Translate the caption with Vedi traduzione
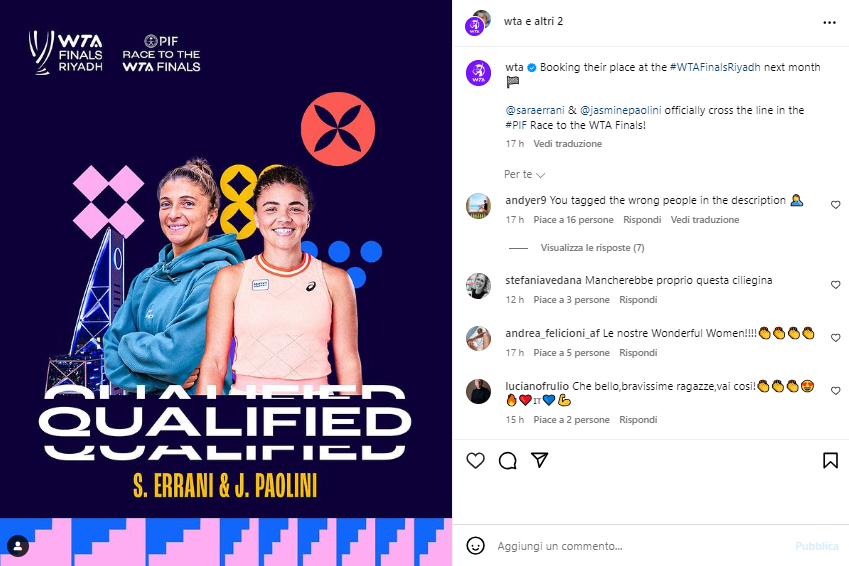The height and width of the screenshot is (566, 849). pos(567,144)
